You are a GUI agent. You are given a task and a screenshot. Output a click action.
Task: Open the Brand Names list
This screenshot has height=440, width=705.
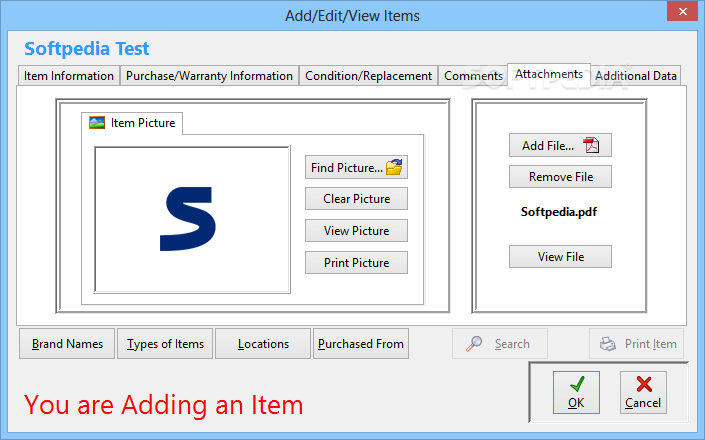pos(67,344)
